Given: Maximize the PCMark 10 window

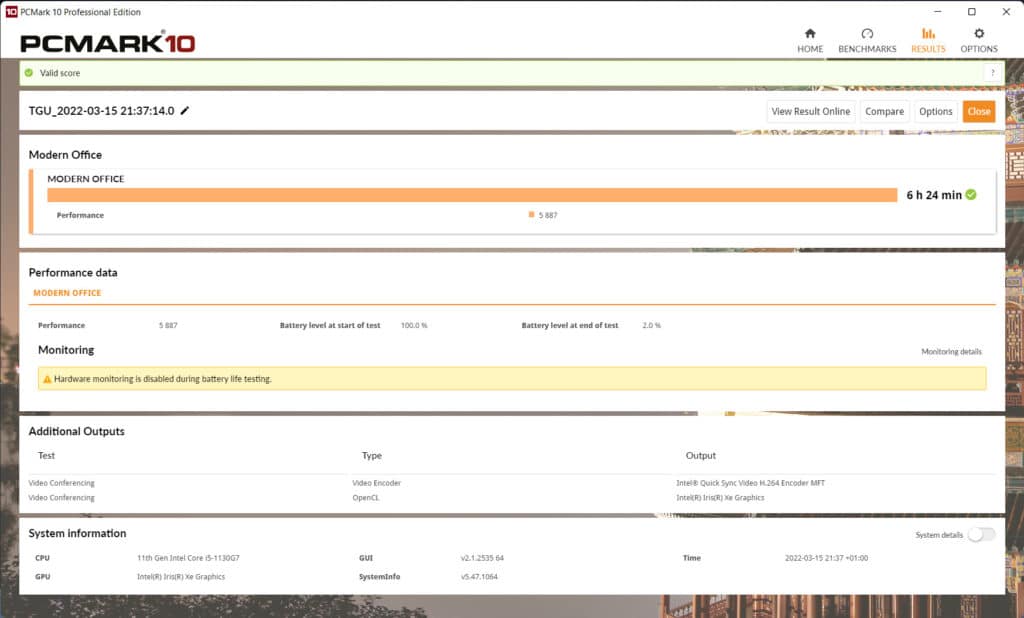Looking at the screenshot, I should coord(972,12).
